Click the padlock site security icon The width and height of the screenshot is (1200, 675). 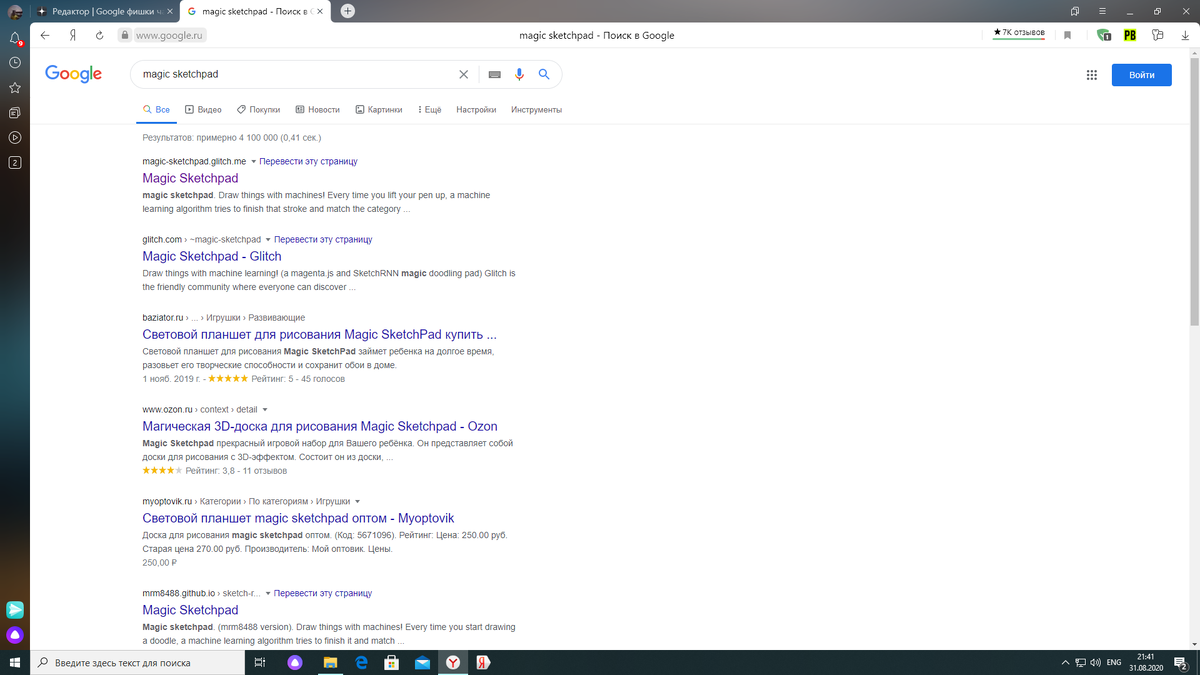point(125,35)
